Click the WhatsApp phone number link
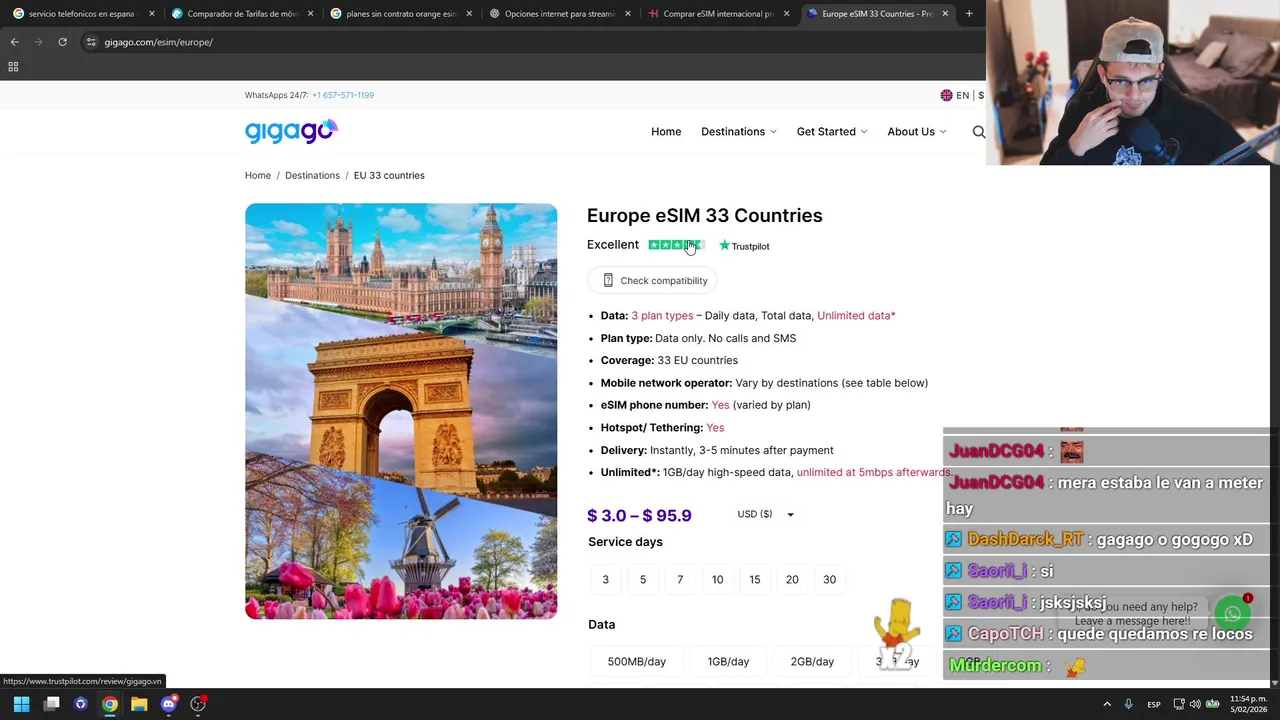Screen dimensions: 1280x720 pyautogui.click(x=343, y=95)
